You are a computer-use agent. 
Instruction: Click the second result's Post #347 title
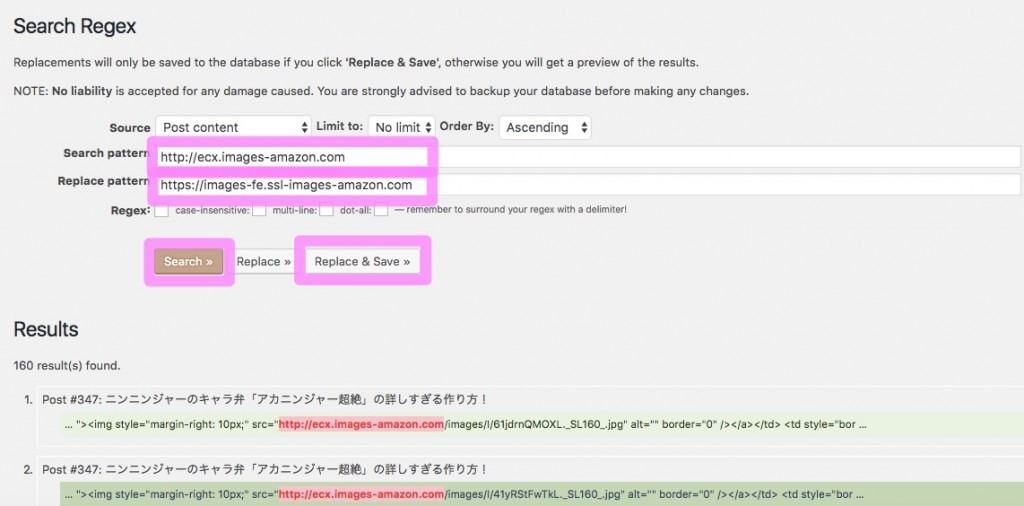(265, 469)
